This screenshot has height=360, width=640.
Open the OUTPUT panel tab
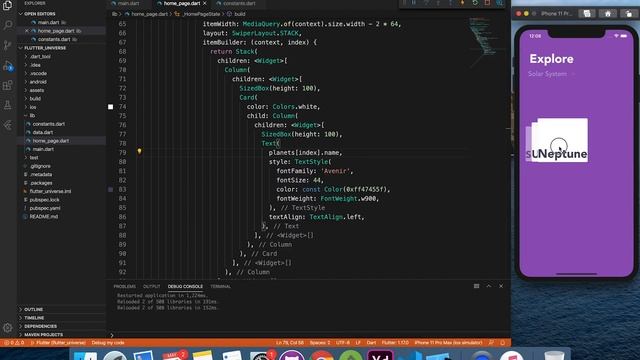point(151,287)
